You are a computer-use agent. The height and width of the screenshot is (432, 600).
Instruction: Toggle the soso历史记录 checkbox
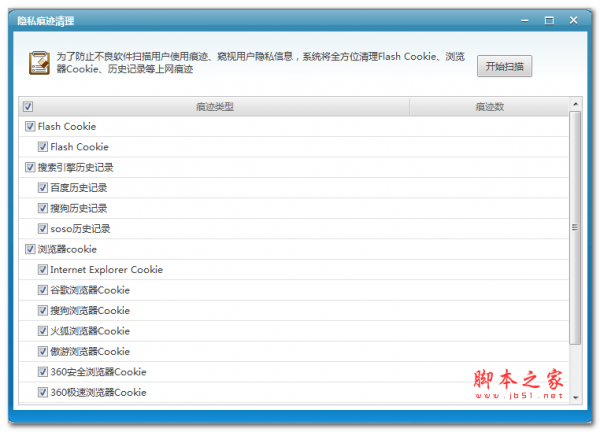pyautogui.click(x=42, y=228)
